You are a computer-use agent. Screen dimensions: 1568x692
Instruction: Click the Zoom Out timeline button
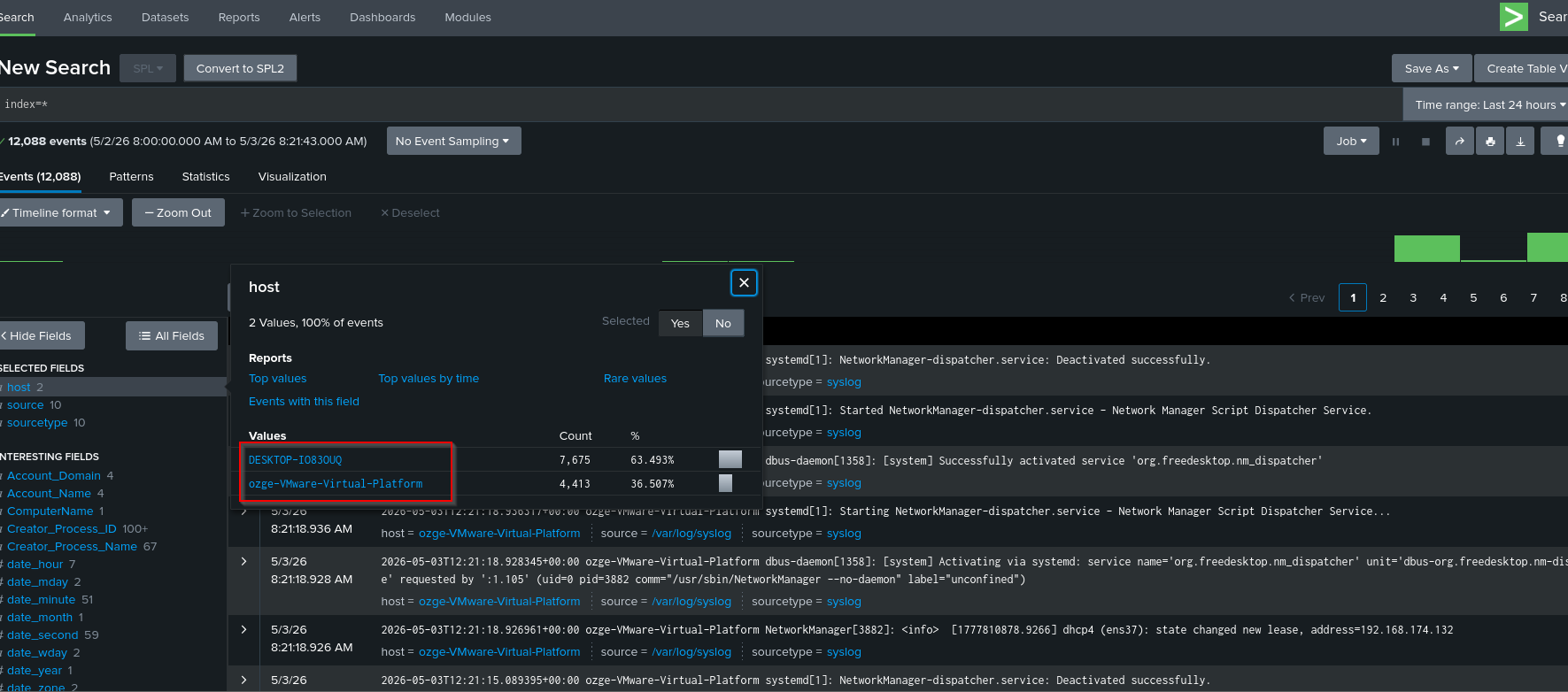(178, 212)
